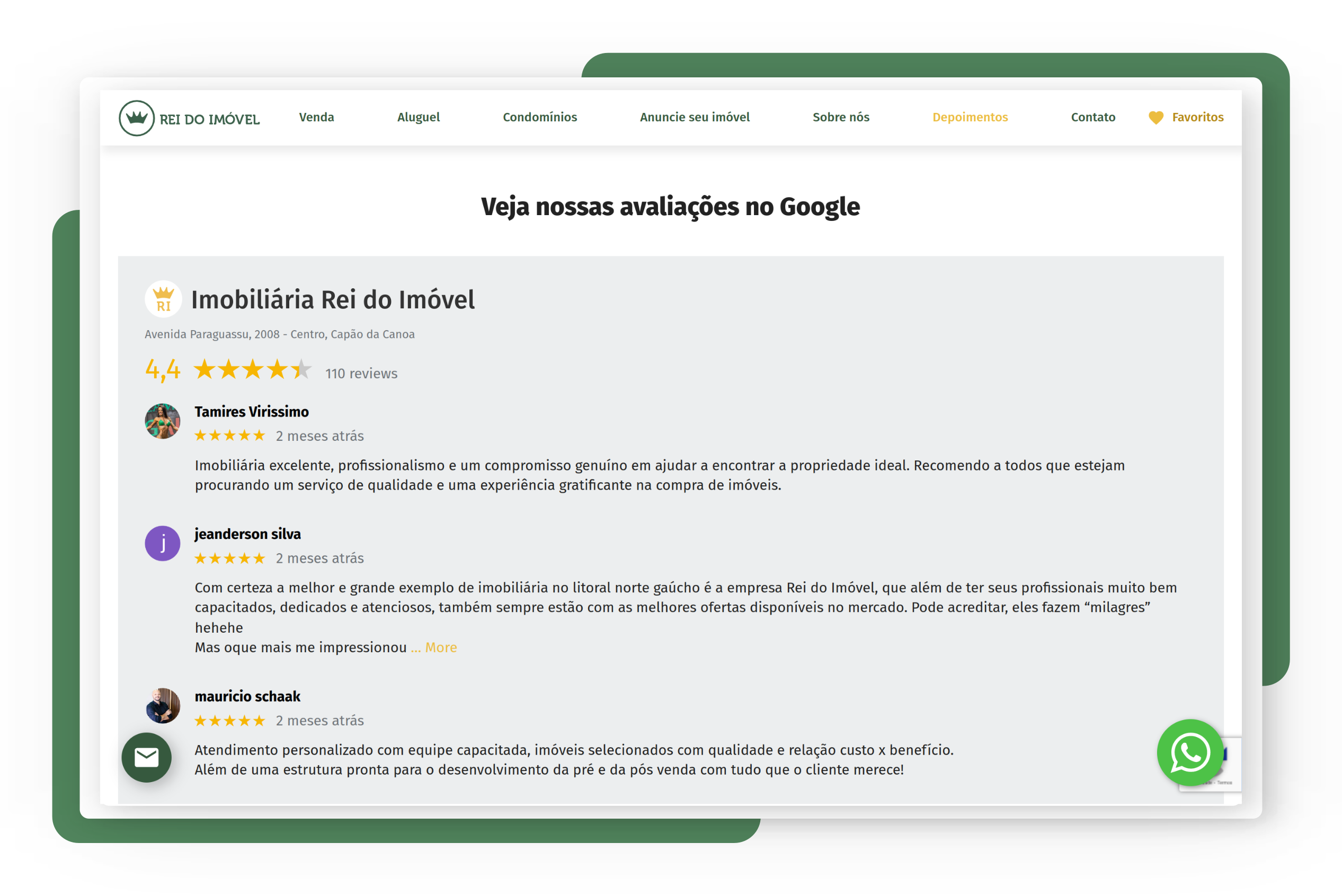Navigate to Sobre nós

841,117
